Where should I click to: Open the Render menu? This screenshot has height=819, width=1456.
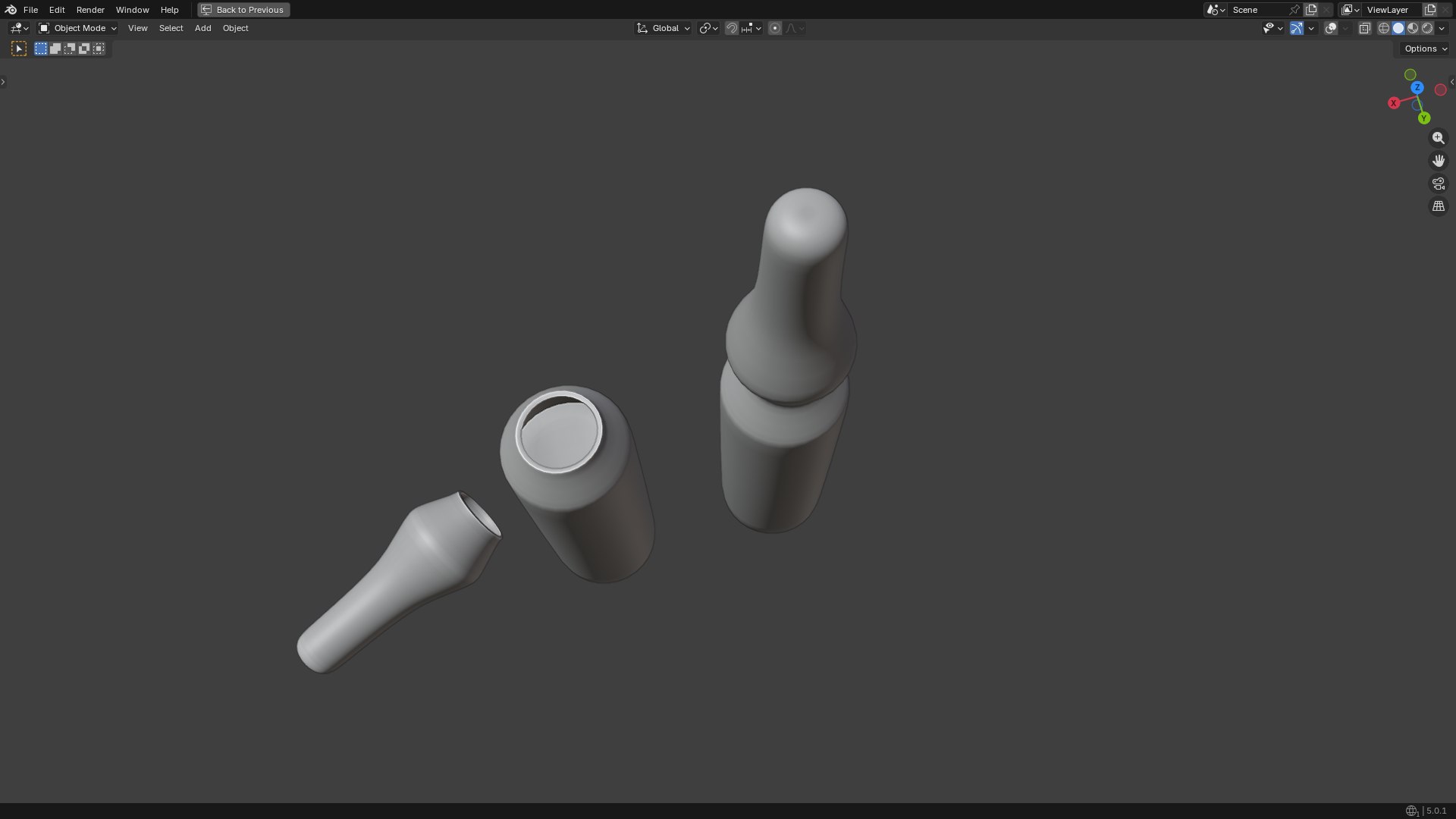coord(90,10)
